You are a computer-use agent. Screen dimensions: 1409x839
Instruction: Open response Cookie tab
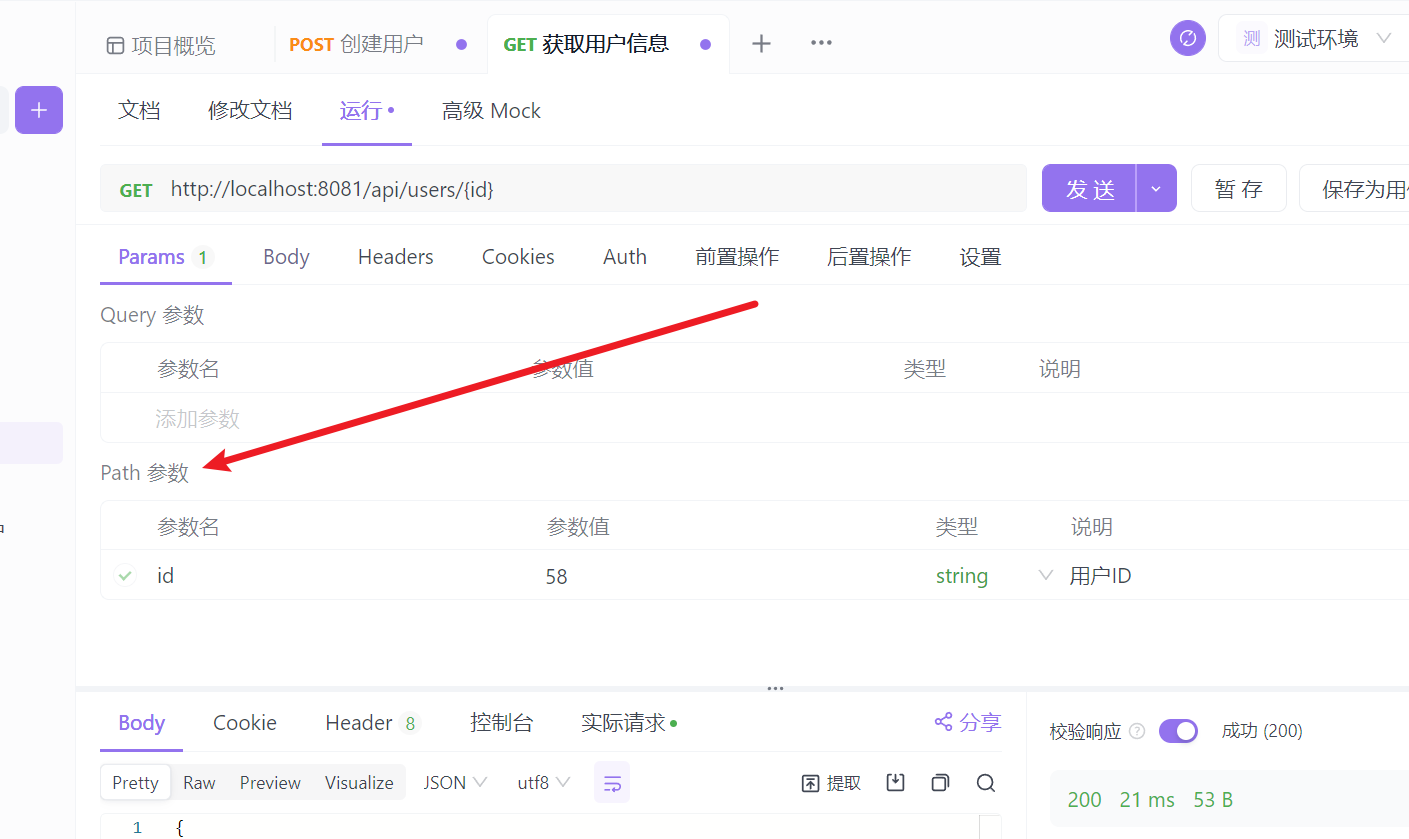[x=245, y=723]
